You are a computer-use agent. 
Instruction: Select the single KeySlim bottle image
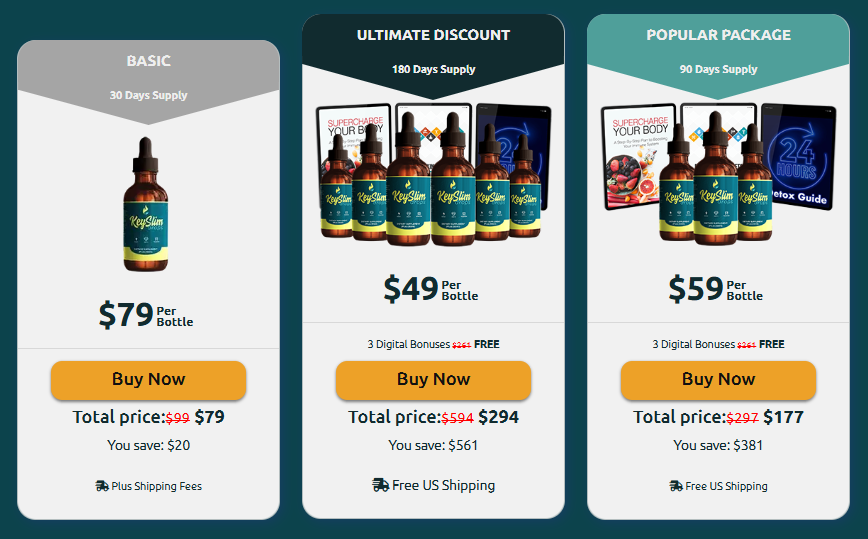(146, 204)
